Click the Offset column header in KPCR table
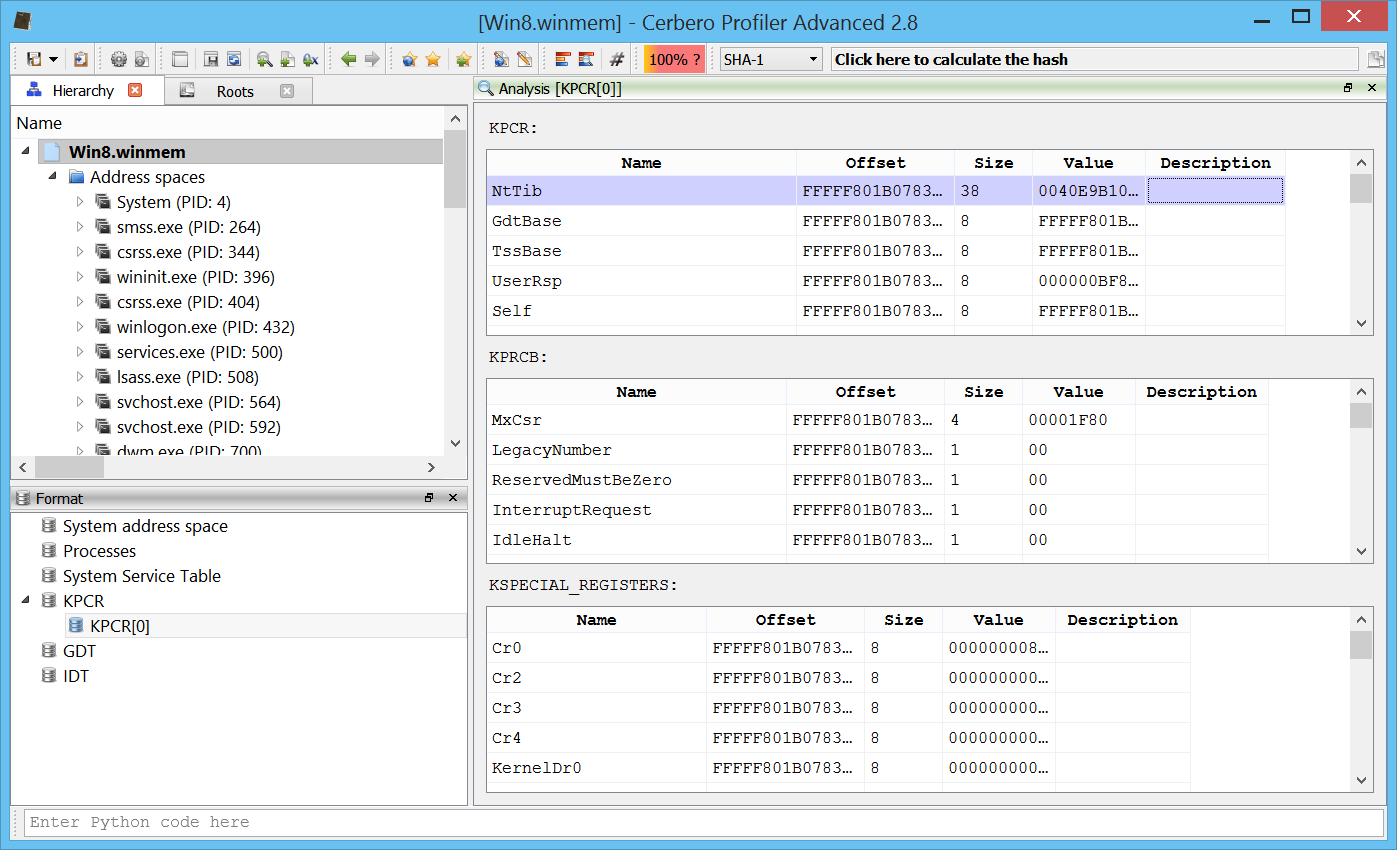Image resolution: width=1397 pixels, height=850 pixels. [x=875, y=163]
